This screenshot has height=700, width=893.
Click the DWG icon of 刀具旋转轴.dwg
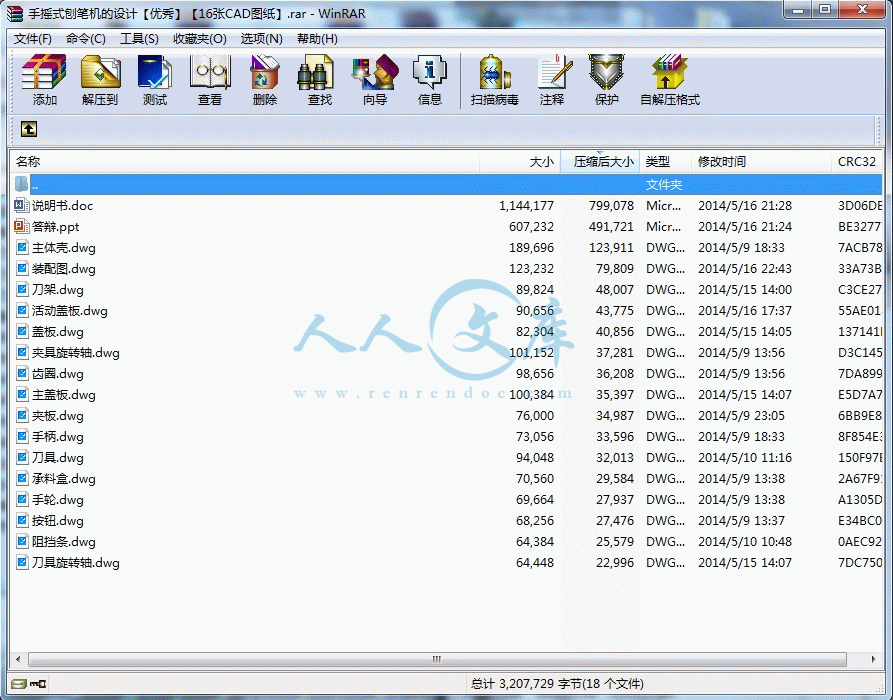click(22, 563)
